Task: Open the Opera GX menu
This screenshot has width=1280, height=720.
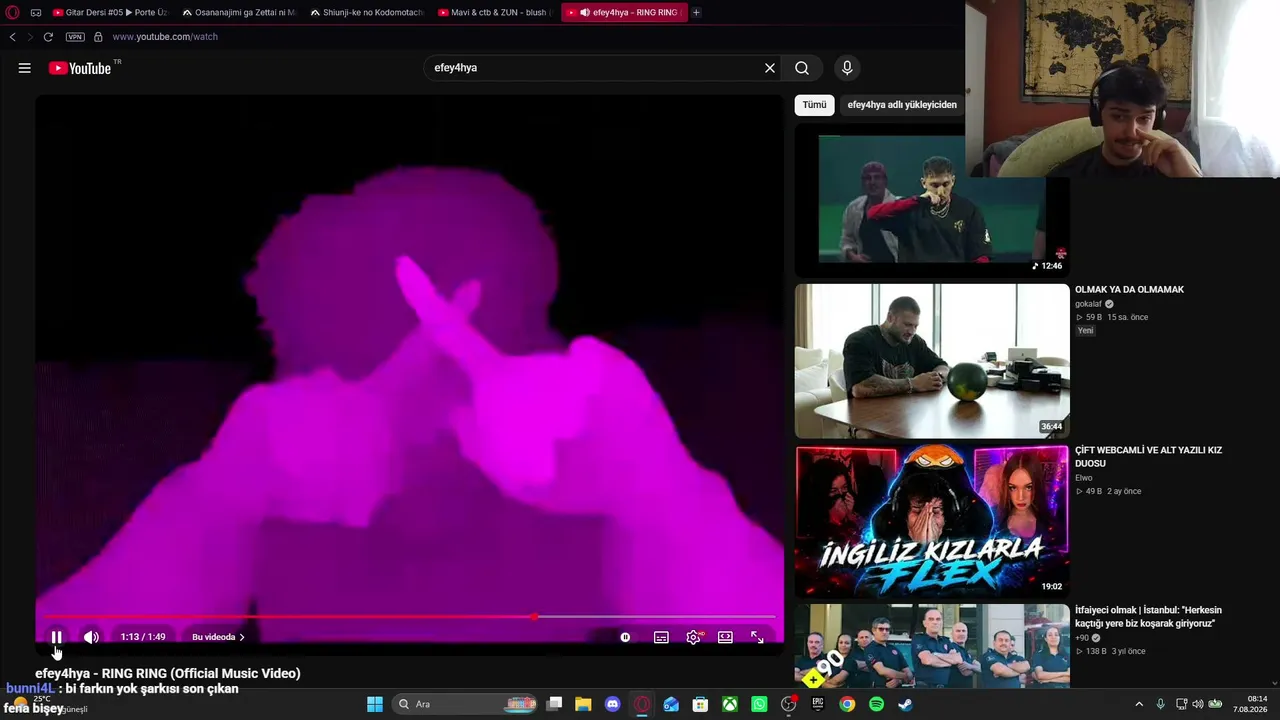Action: [11, 12]
